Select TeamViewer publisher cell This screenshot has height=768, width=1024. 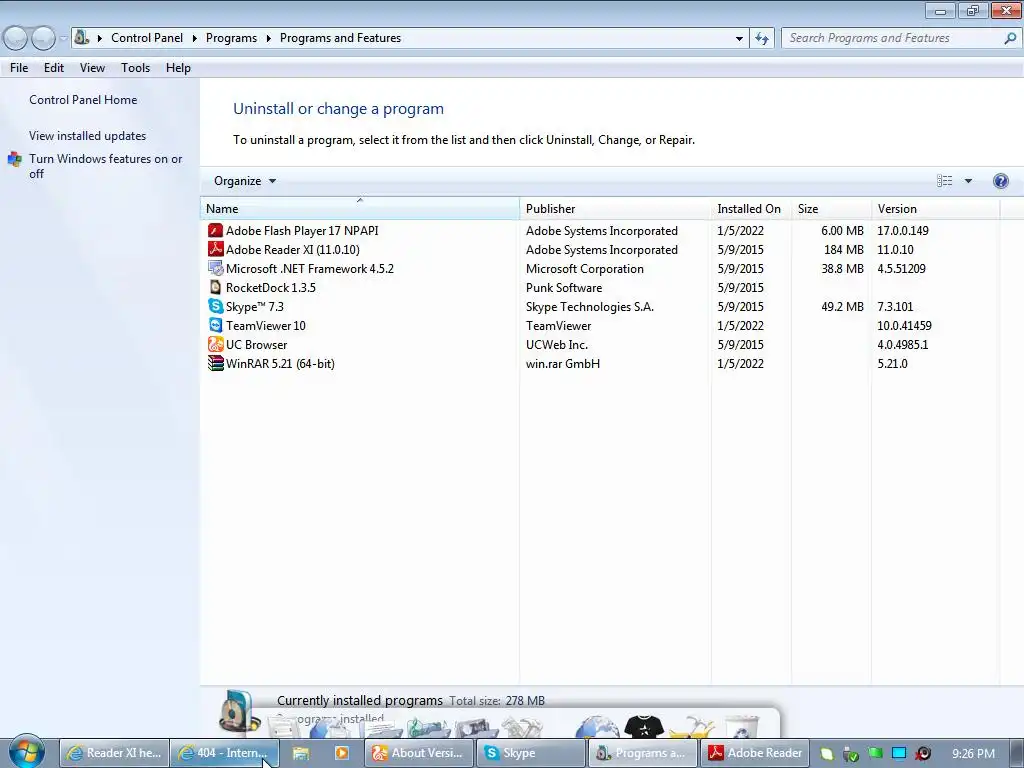click(x=558, y=325)
